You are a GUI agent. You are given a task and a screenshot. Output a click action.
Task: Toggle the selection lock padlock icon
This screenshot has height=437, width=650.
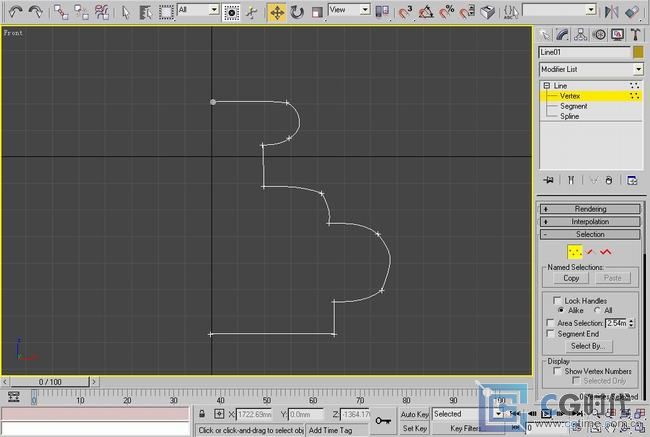click(201, 413)
